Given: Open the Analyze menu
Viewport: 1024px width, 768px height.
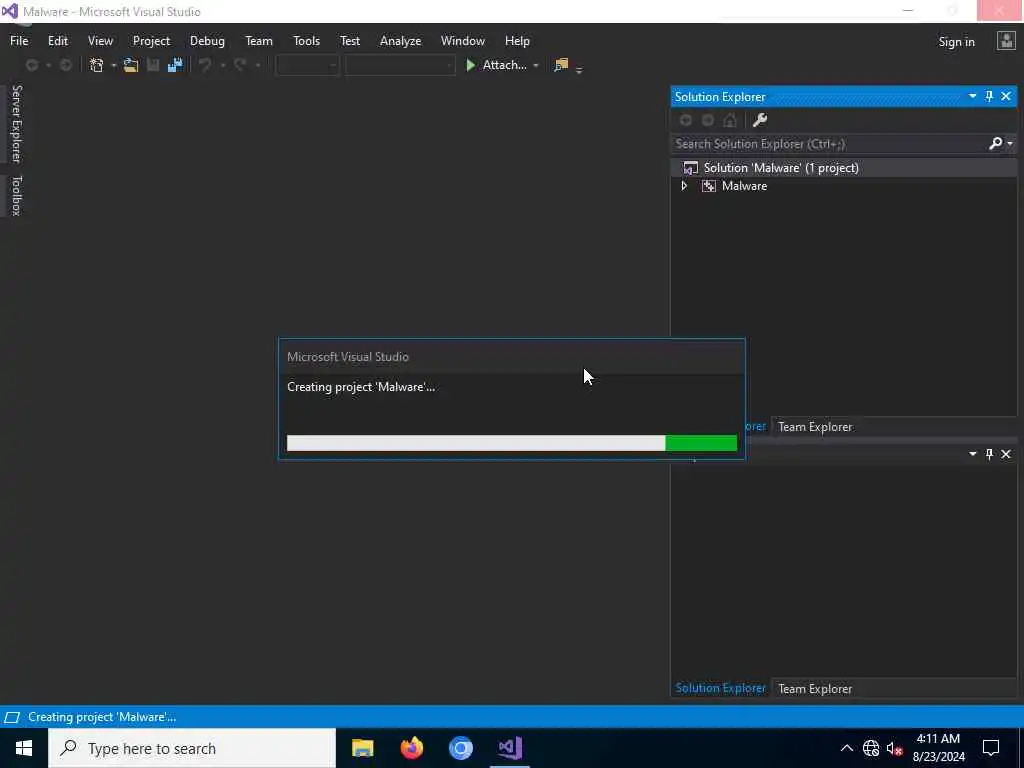Looking at the screenshot, I should tap(400, 40).
